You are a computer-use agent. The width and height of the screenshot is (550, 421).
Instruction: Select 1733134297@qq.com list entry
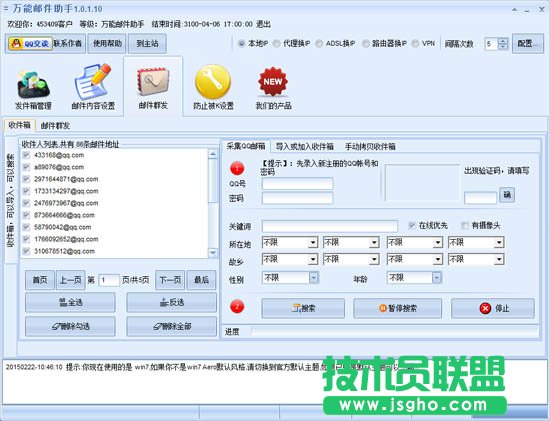(66, 191)
